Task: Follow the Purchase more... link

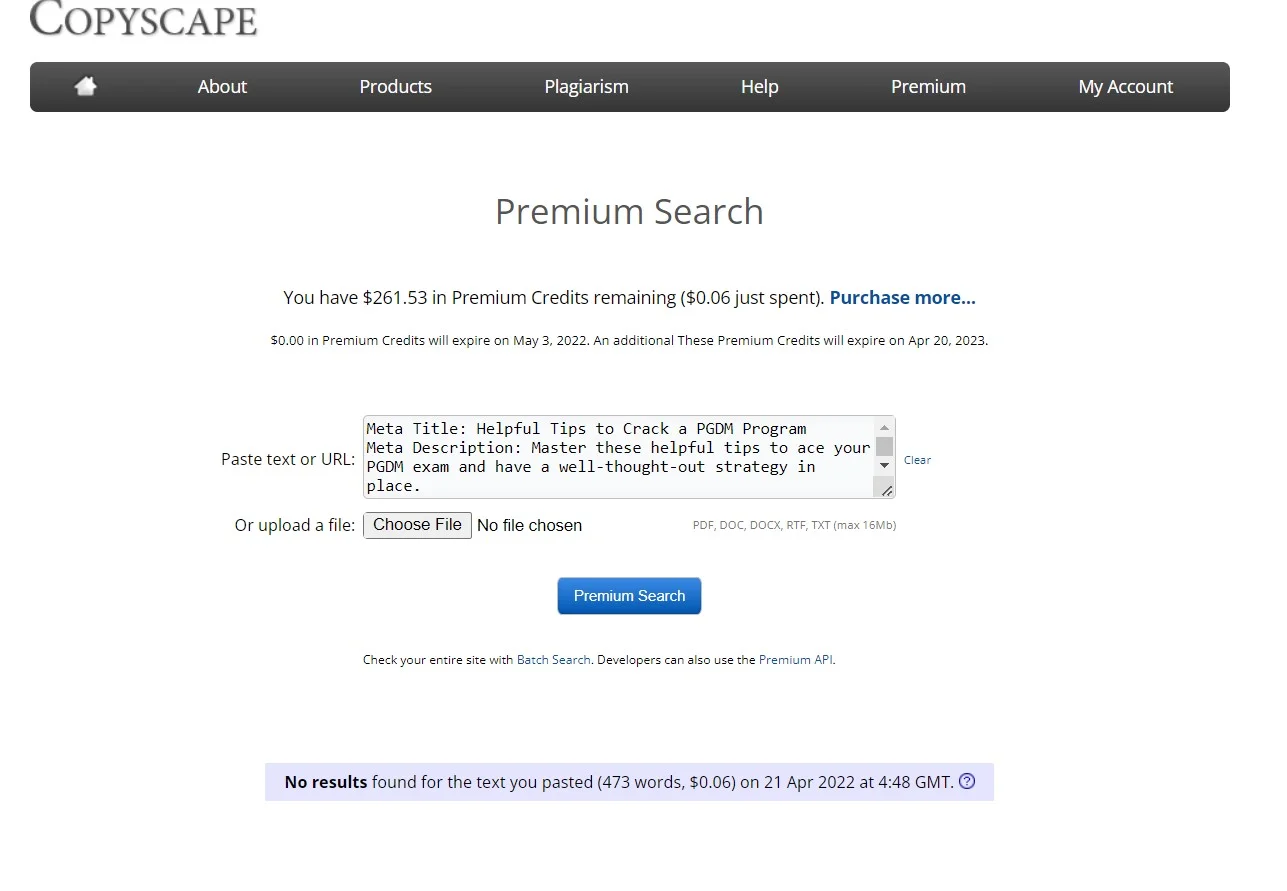Action: click(x=902, y=298)
